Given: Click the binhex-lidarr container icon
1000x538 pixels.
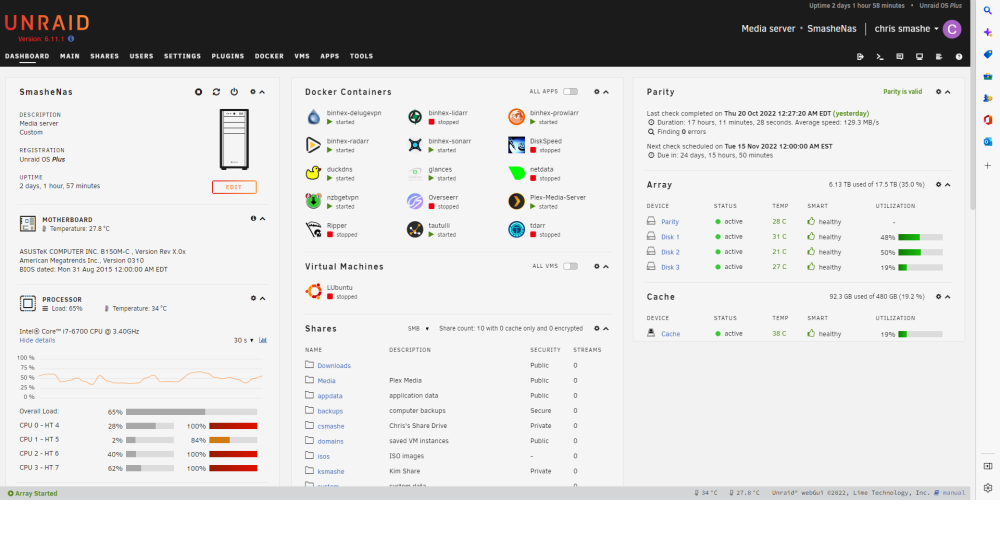Looking at the screenshot, I should click(x=415, y=117).
